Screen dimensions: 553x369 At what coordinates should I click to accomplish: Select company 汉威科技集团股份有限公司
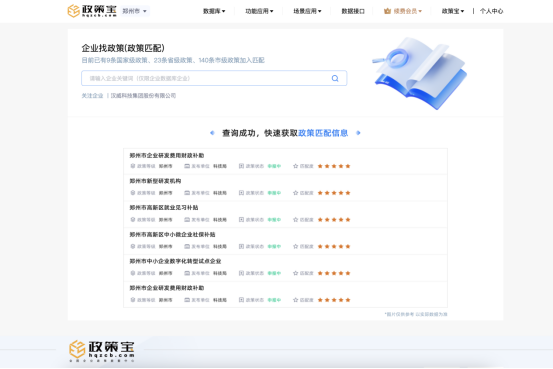143,96
